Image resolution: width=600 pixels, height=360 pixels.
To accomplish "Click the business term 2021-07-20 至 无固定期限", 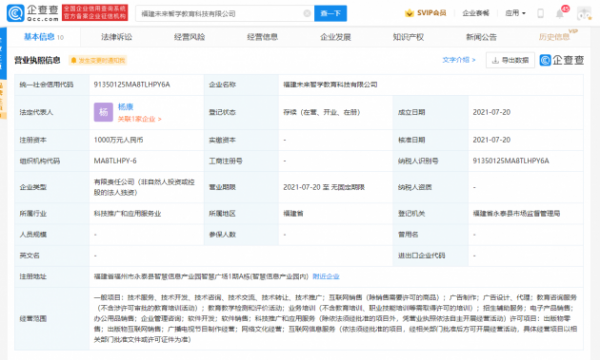I will click(x=324, y=187).
